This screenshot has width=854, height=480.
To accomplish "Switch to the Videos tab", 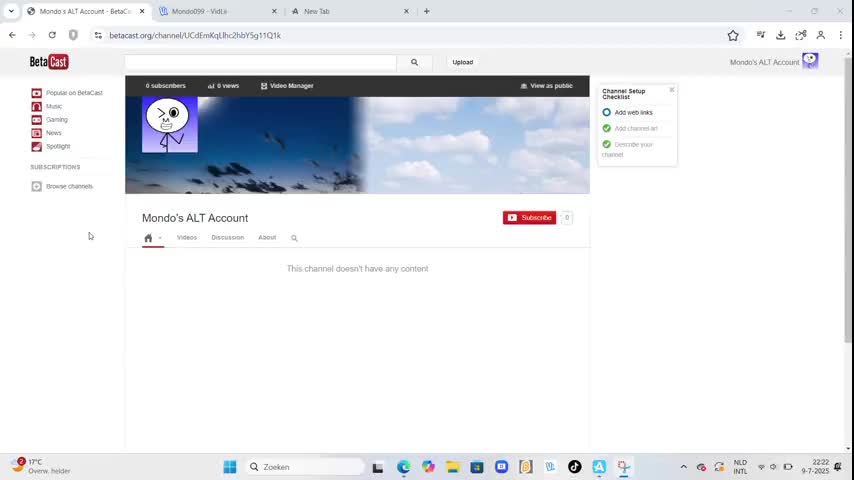I will 187,238.
